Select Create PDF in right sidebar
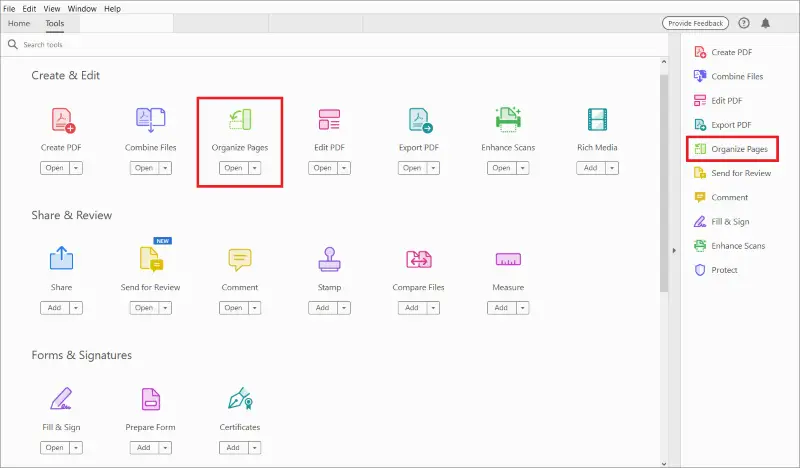 [723, 52]
